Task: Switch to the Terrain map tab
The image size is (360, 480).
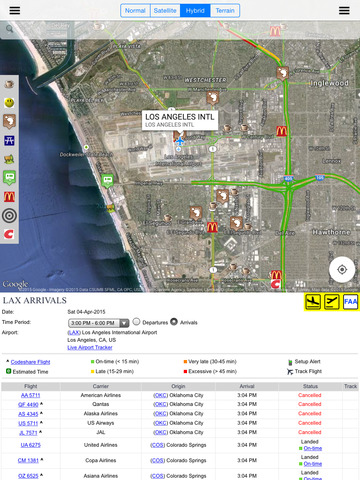Action: coord(225,11)
